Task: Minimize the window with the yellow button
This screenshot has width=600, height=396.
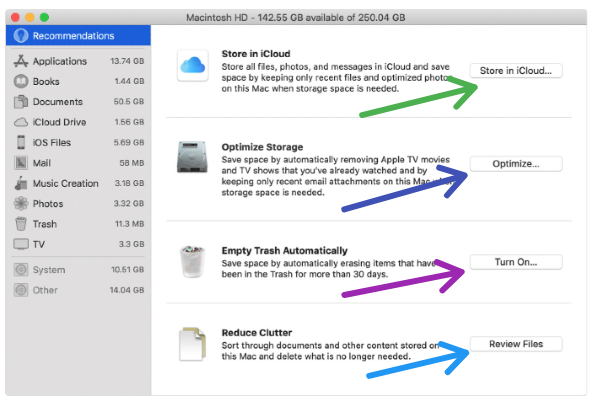Action: click(30, 17)
